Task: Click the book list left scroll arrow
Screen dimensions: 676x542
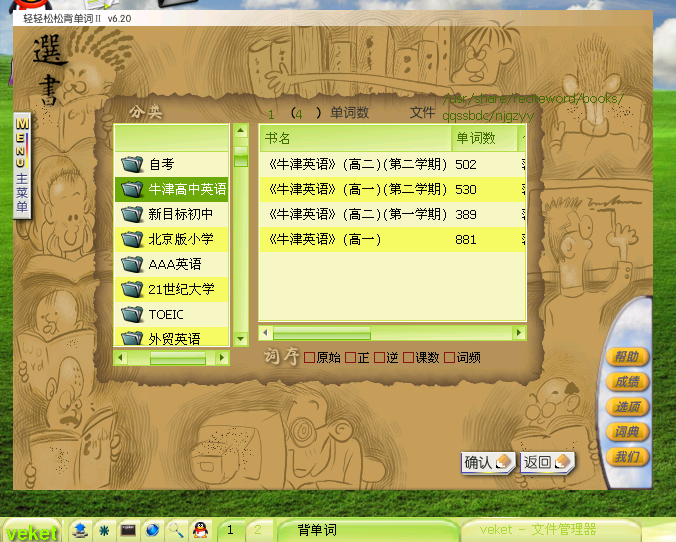Action: (x=266, y=333)
